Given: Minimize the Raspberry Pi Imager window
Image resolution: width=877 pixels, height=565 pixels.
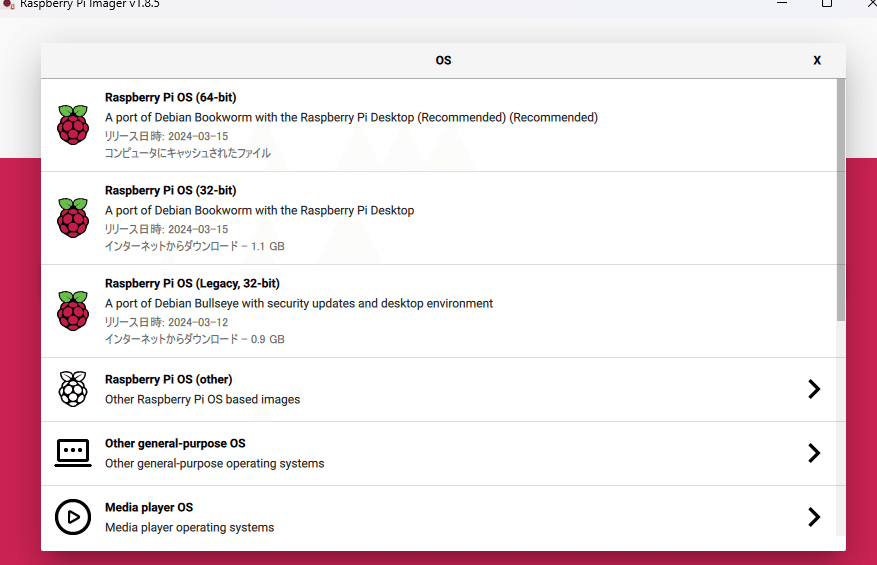Looking at the screenshot, I should click(x=782, y=3).
